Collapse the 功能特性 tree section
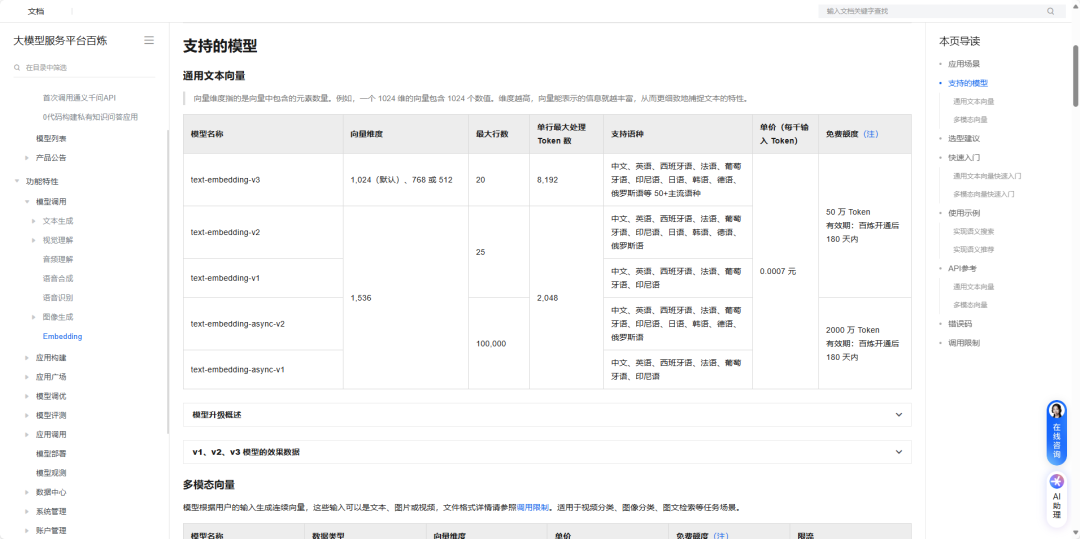The height and width of the screenshot is (539, 1080). pyautogui.click(x=17, y=181)
